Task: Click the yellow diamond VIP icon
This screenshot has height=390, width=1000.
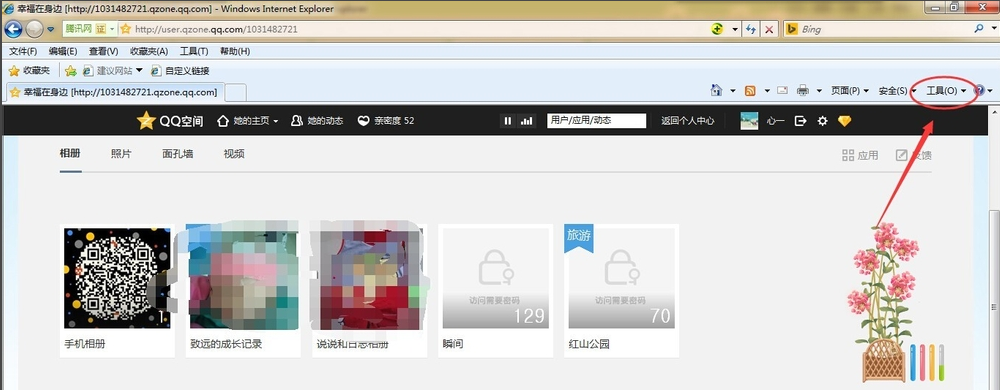Action: [x=844, y=120]
